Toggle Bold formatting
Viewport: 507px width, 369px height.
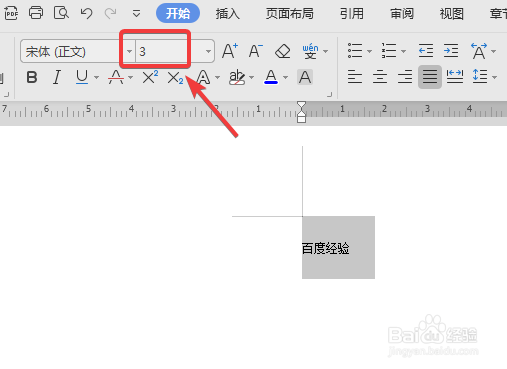click(x=32, y=77)
